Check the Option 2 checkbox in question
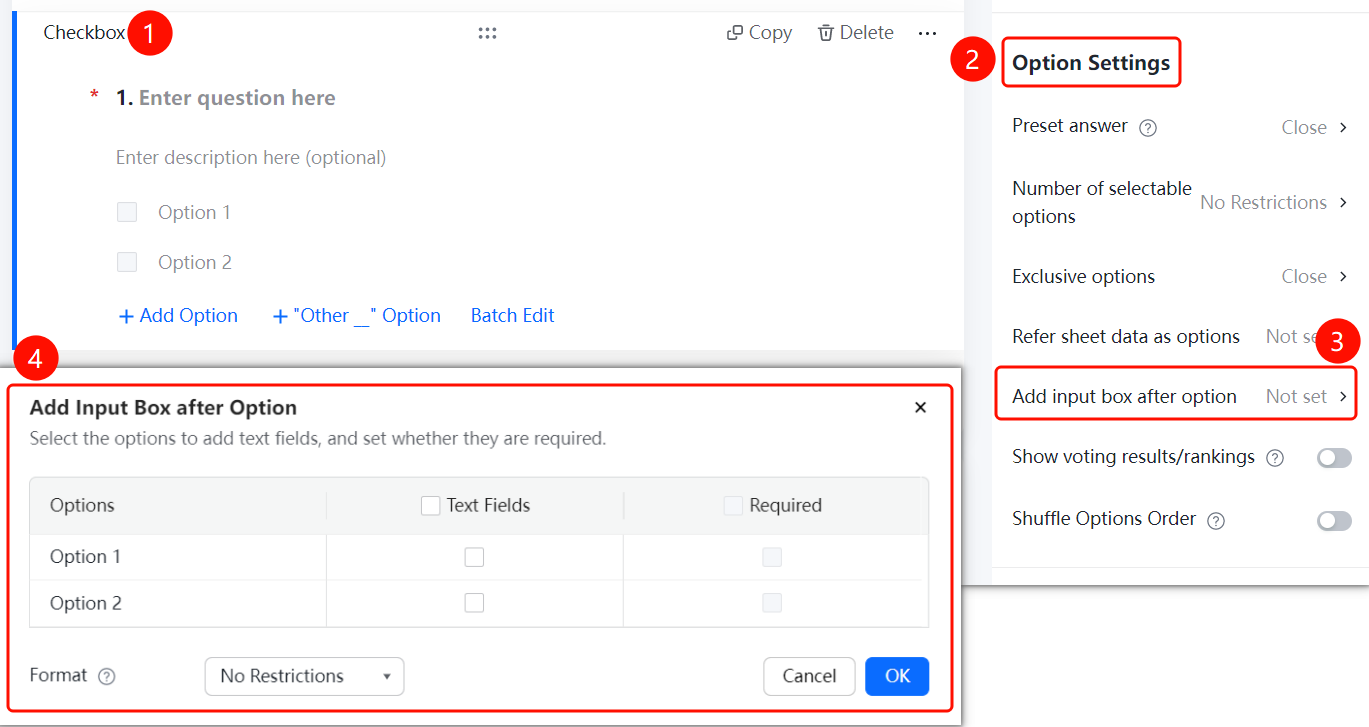The width and height of the screenshot is (1369, 727). tap(127, 262)
